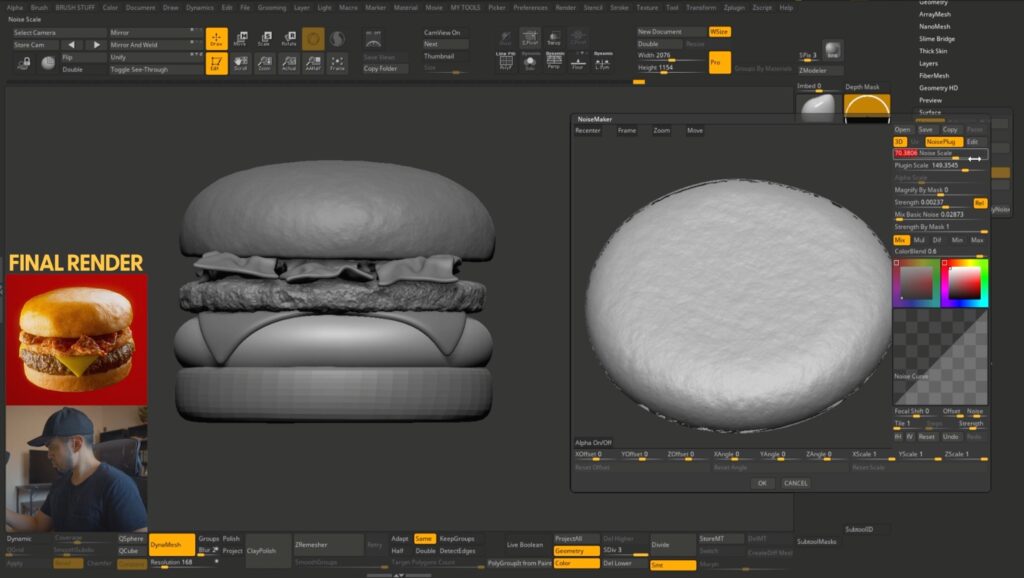The height and width of the screenshot is (578, 1024).
Task: Click the orange gizmo circle icon
Action: [313, 39]
